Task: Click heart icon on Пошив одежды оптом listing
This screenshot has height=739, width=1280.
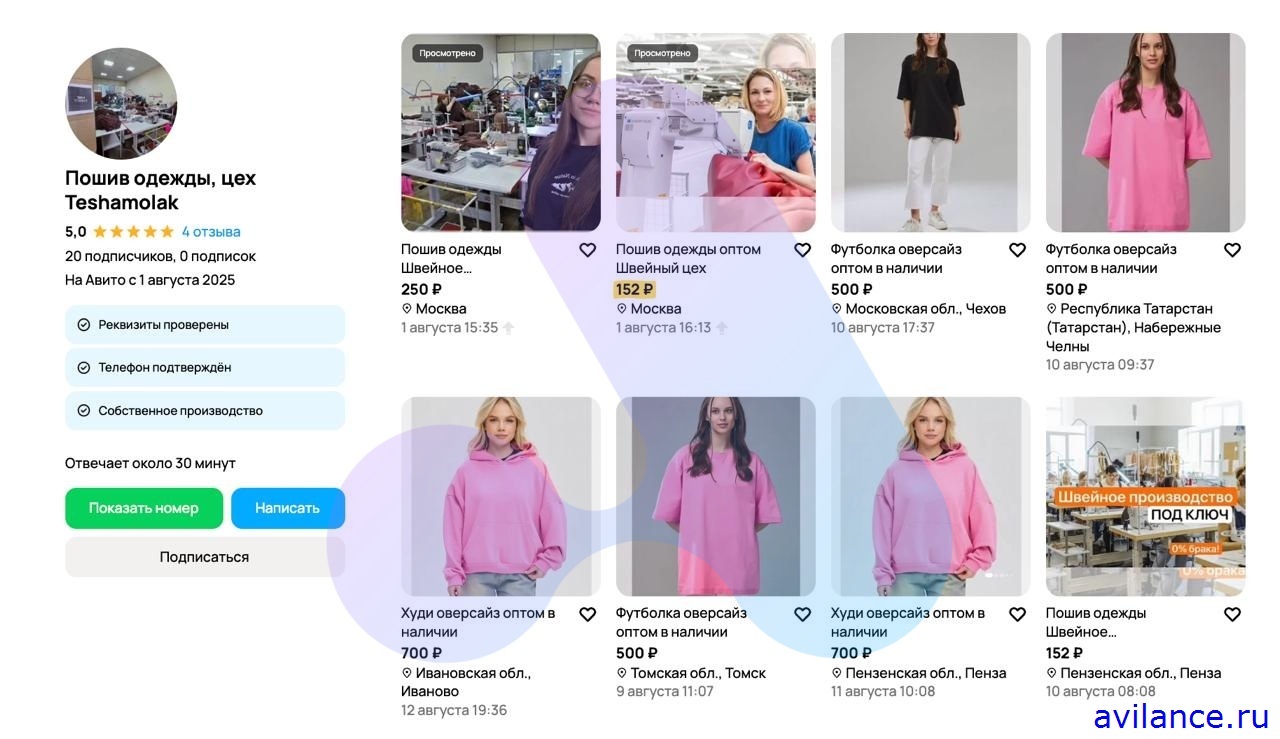Action: (x=802, y=250)
